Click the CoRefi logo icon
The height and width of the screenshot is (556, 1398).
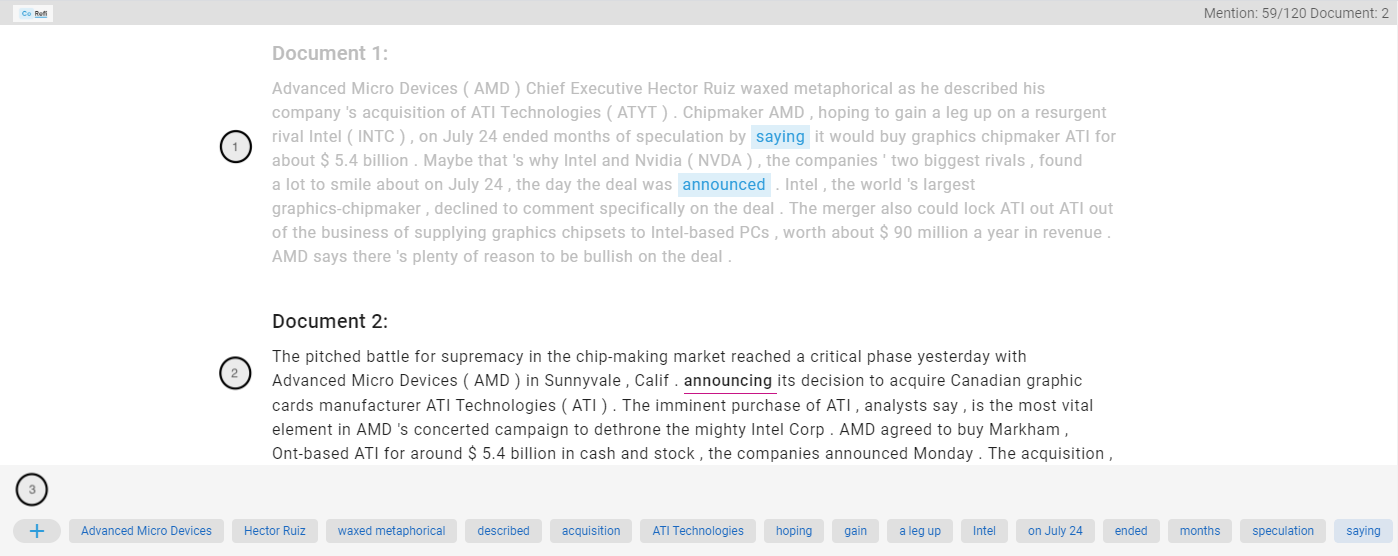34,13
